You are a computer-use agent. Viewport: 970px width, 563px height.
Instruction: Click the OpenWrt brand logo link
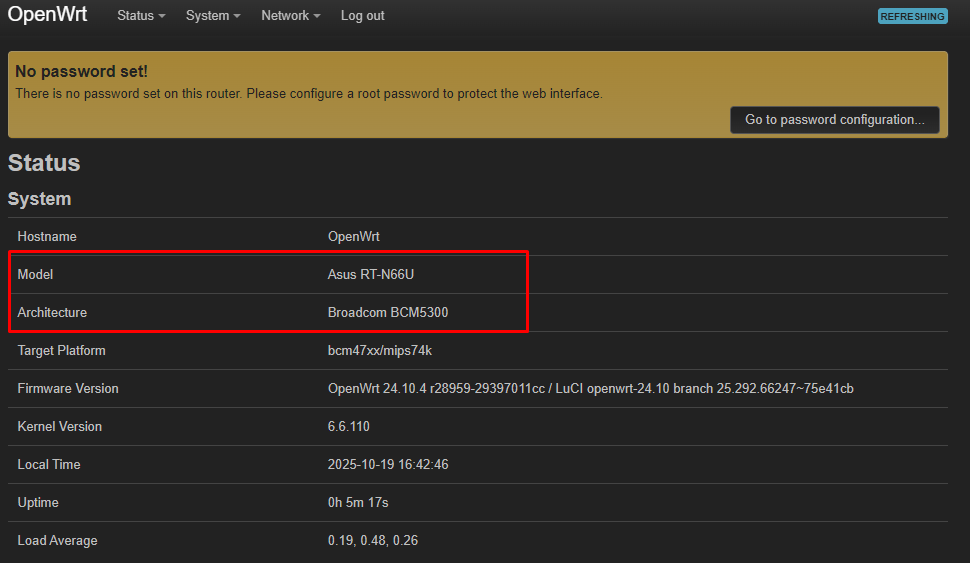point(48,14)
